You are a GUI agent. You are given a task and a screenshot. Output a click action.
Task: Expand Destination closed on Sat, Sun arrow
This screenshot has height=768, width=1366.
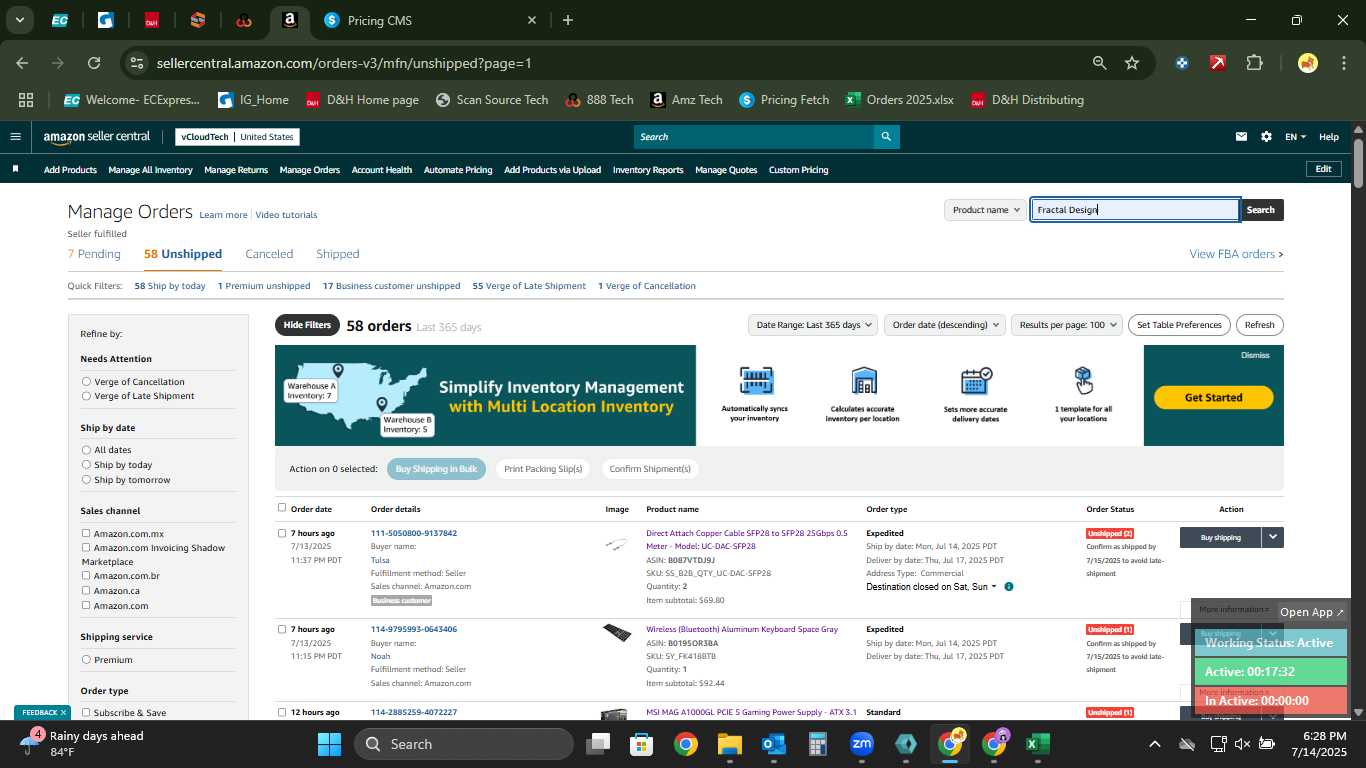[993, 587]
